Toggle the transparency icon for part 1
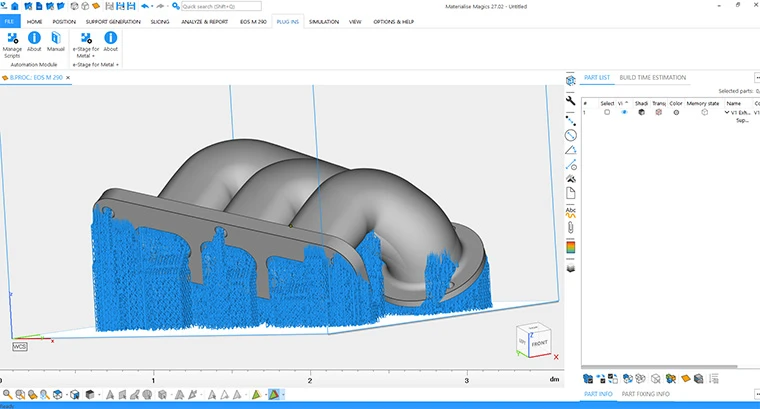The height and width of the screenshot is (409, 760). coord(658,112)
